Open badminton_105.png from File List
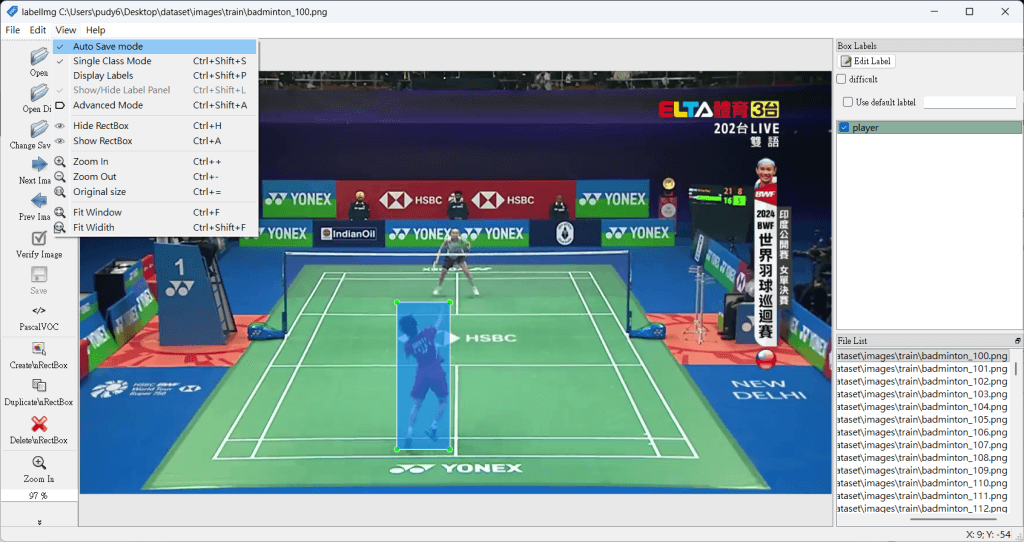Screen dimensions: 1024x542 tap(921, 420)
